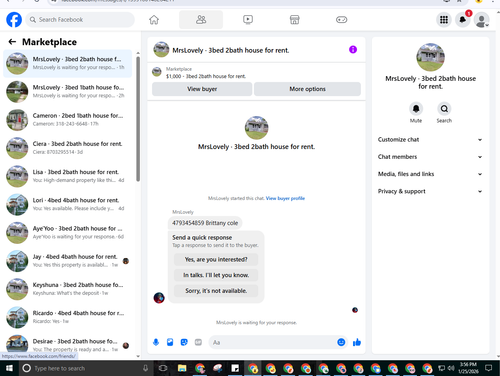This screenshot has width=500, height=376.
Task: Go back with the Marketplace arrow
Action: (12, 42)
